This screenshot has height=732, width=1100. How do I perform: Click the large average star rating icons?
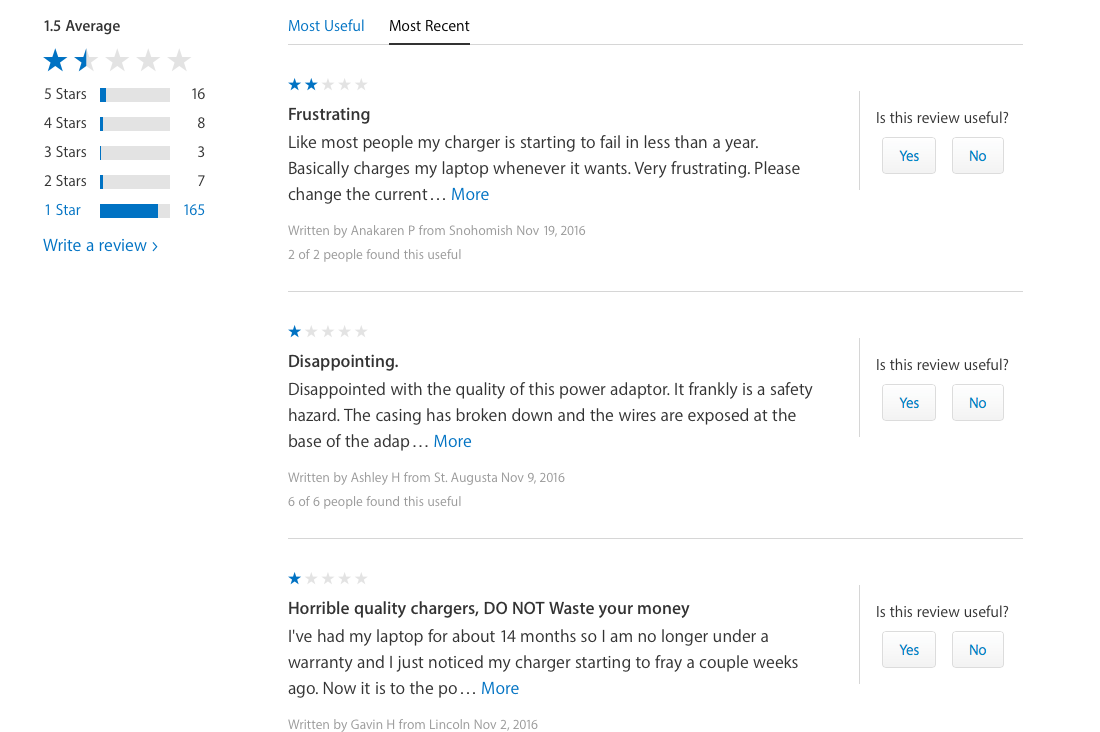pyautogui.click(x=117, y=61)
